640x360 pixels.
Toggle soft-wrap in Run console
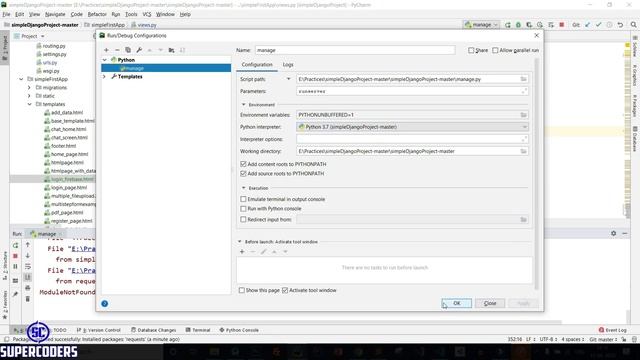(x=28, y=267)
